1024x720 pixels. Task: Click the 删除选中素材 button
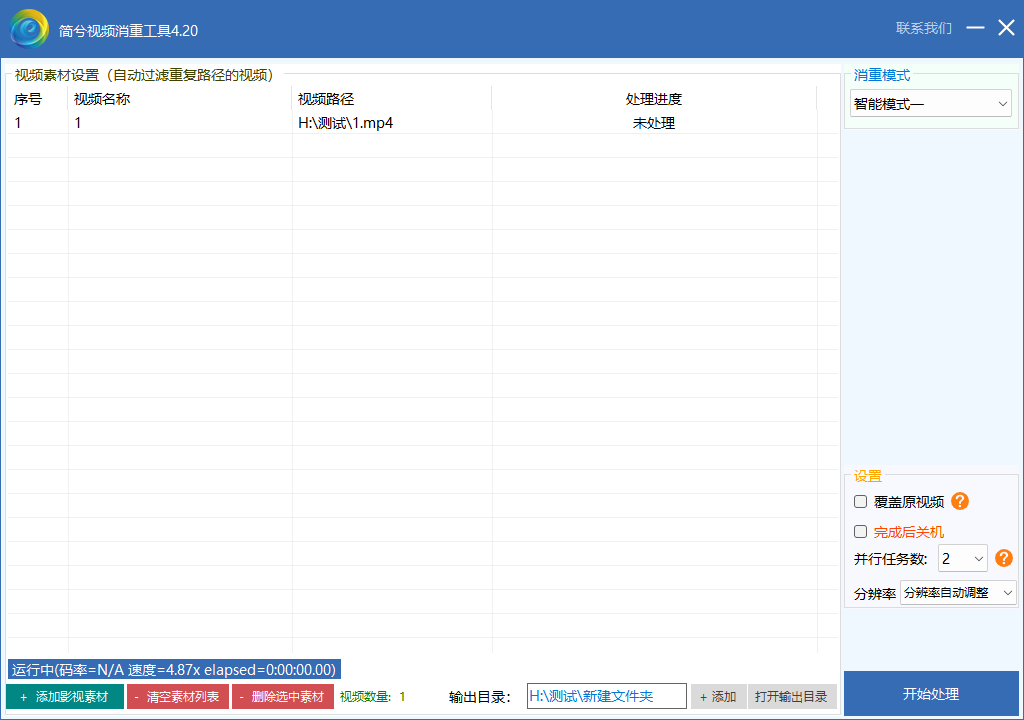[283, 696]
